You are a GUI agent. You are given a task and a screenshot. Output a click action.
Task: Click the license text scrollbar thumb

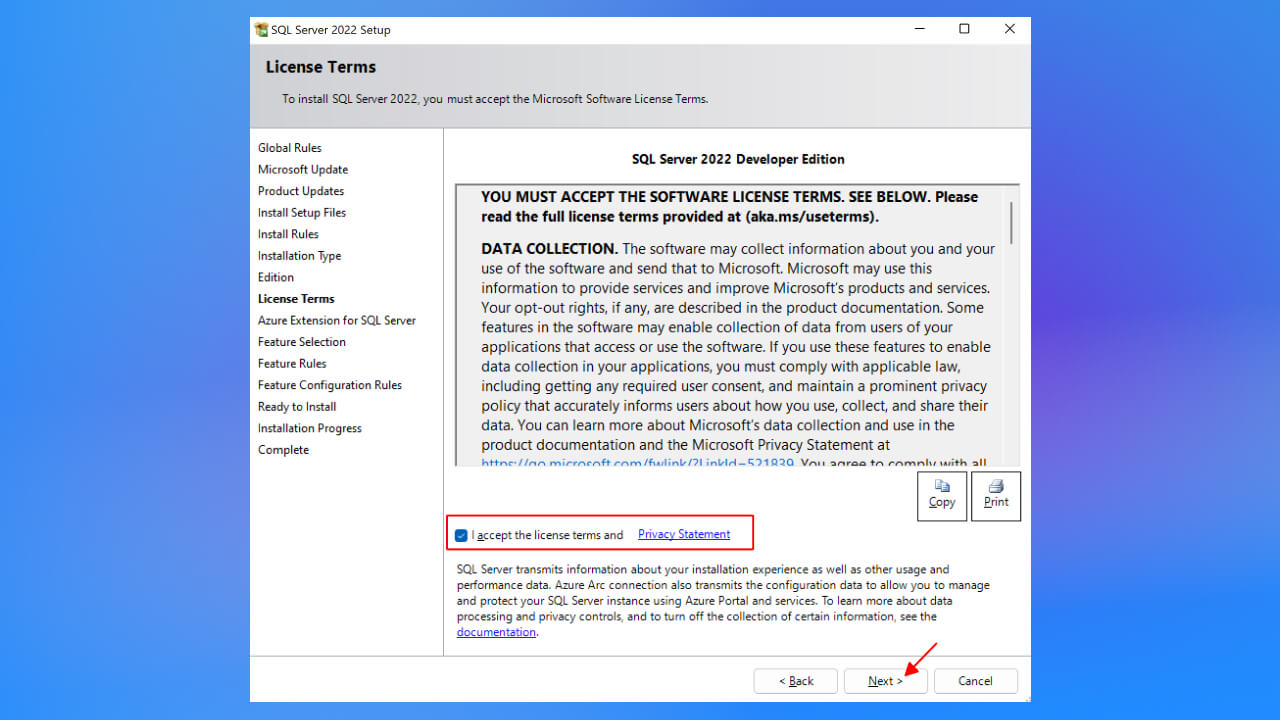tap(1011, 222)
